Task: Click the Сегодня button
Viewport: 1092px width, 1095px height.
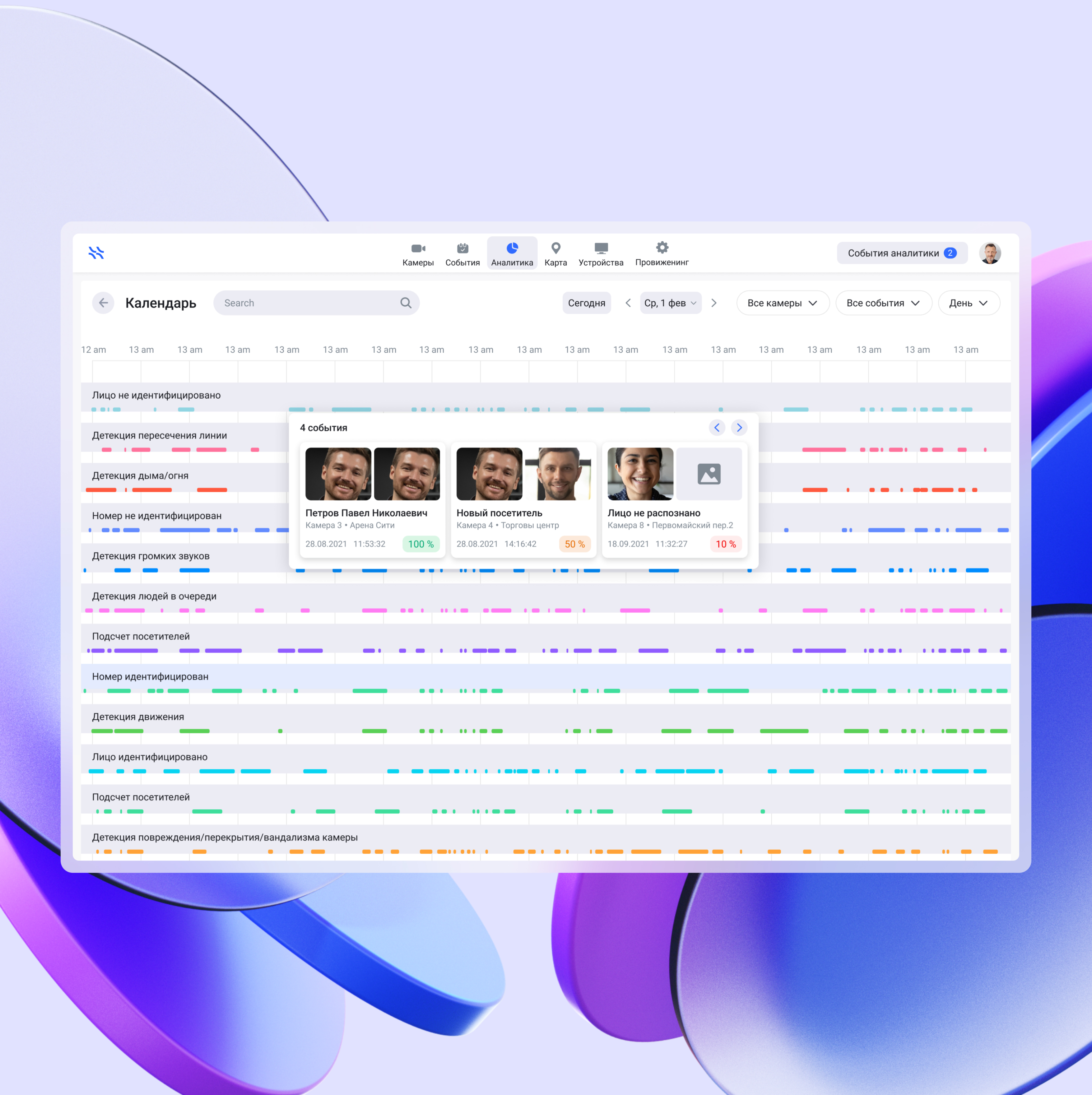Action: coord(586,303)
